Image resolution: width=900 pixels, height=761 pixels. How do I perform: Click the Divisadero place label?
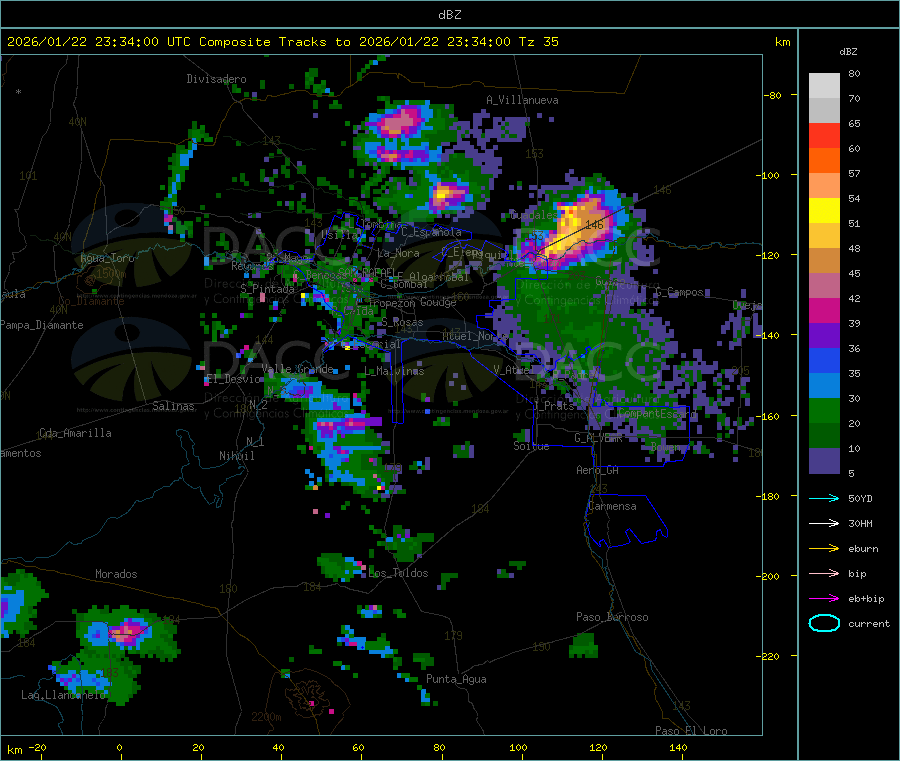216,79
